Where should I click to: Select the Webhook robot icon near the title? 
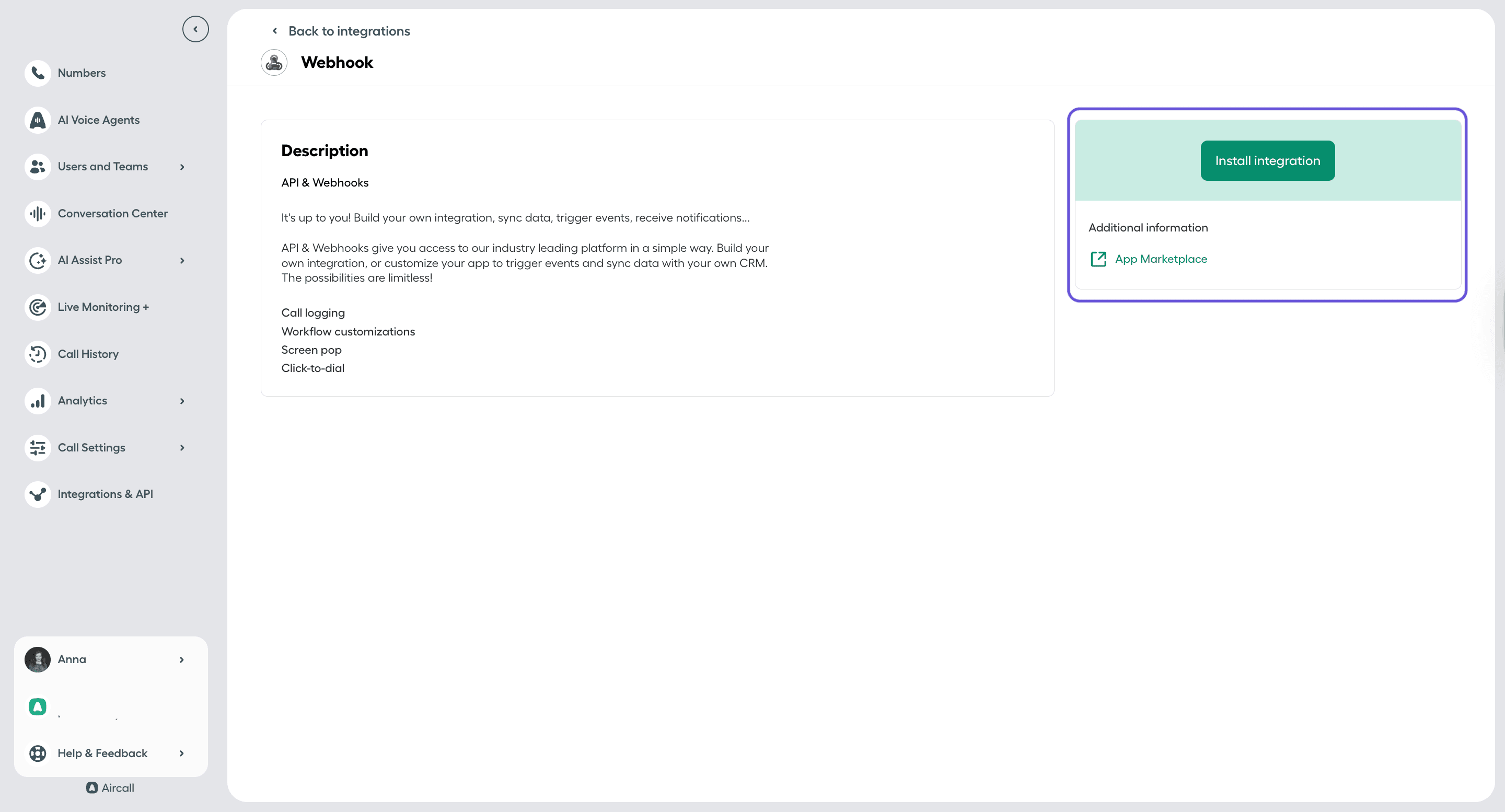click(x=274, y=63)
